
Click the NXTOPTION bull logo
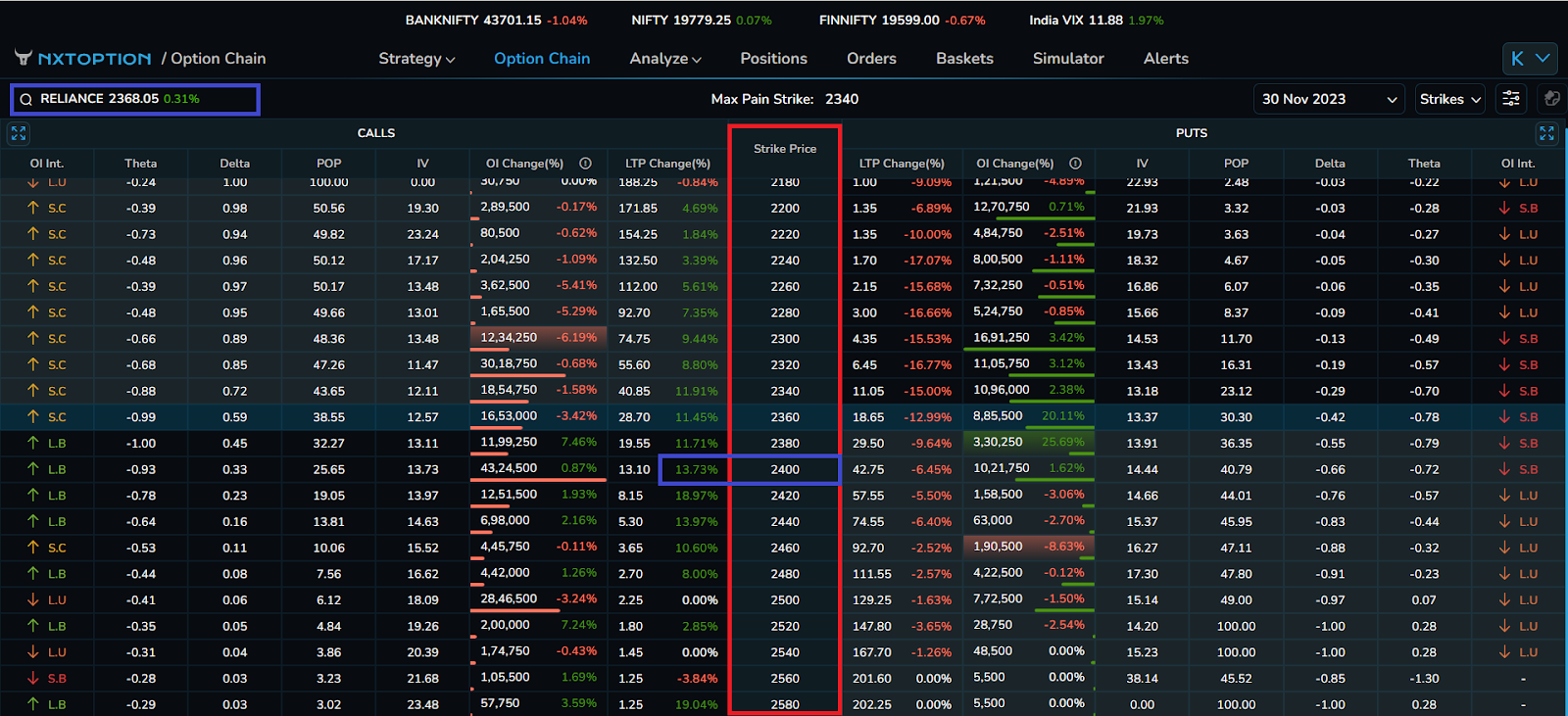[24, 58]
